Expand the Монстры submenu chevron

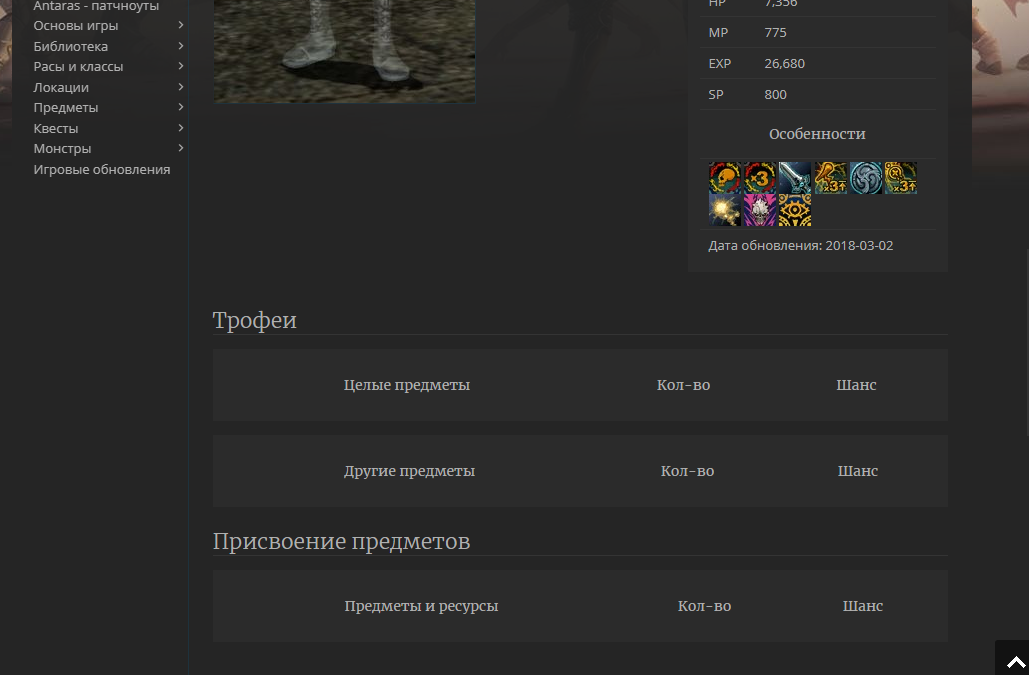pyautogui.click(x=181, y=148)
